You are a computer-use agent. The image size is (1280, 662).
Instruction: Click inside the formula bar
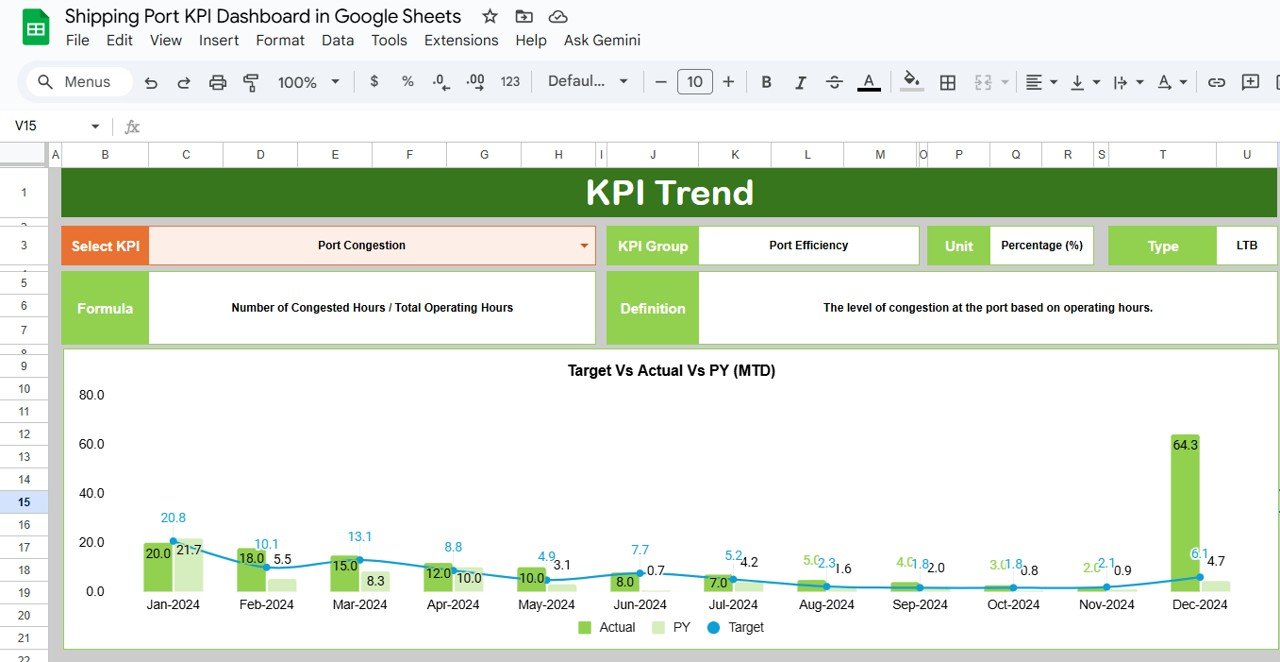point(300,127)
